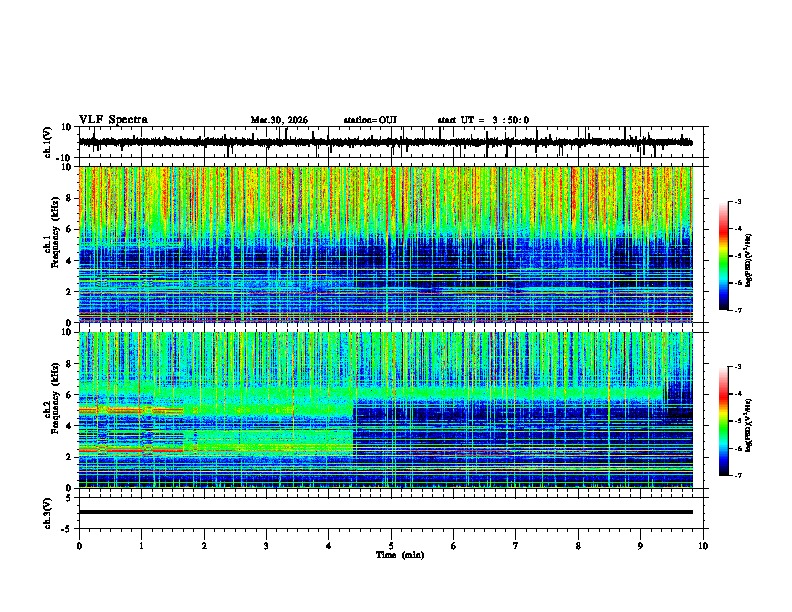The height and width of the screenshot is (612, 792).
Task: Click the ch.1(V) waveform axis label
Action: pos(48,142)
